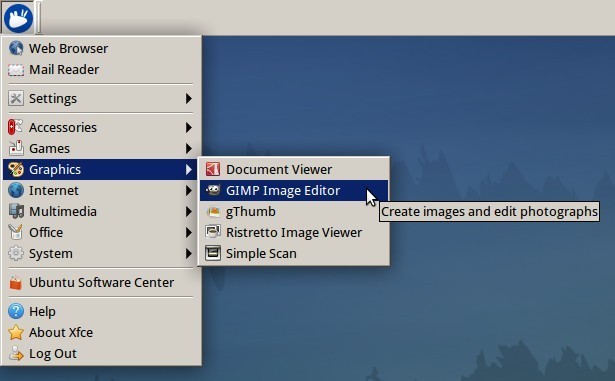Click the Settings tools icon

[16, 98]
